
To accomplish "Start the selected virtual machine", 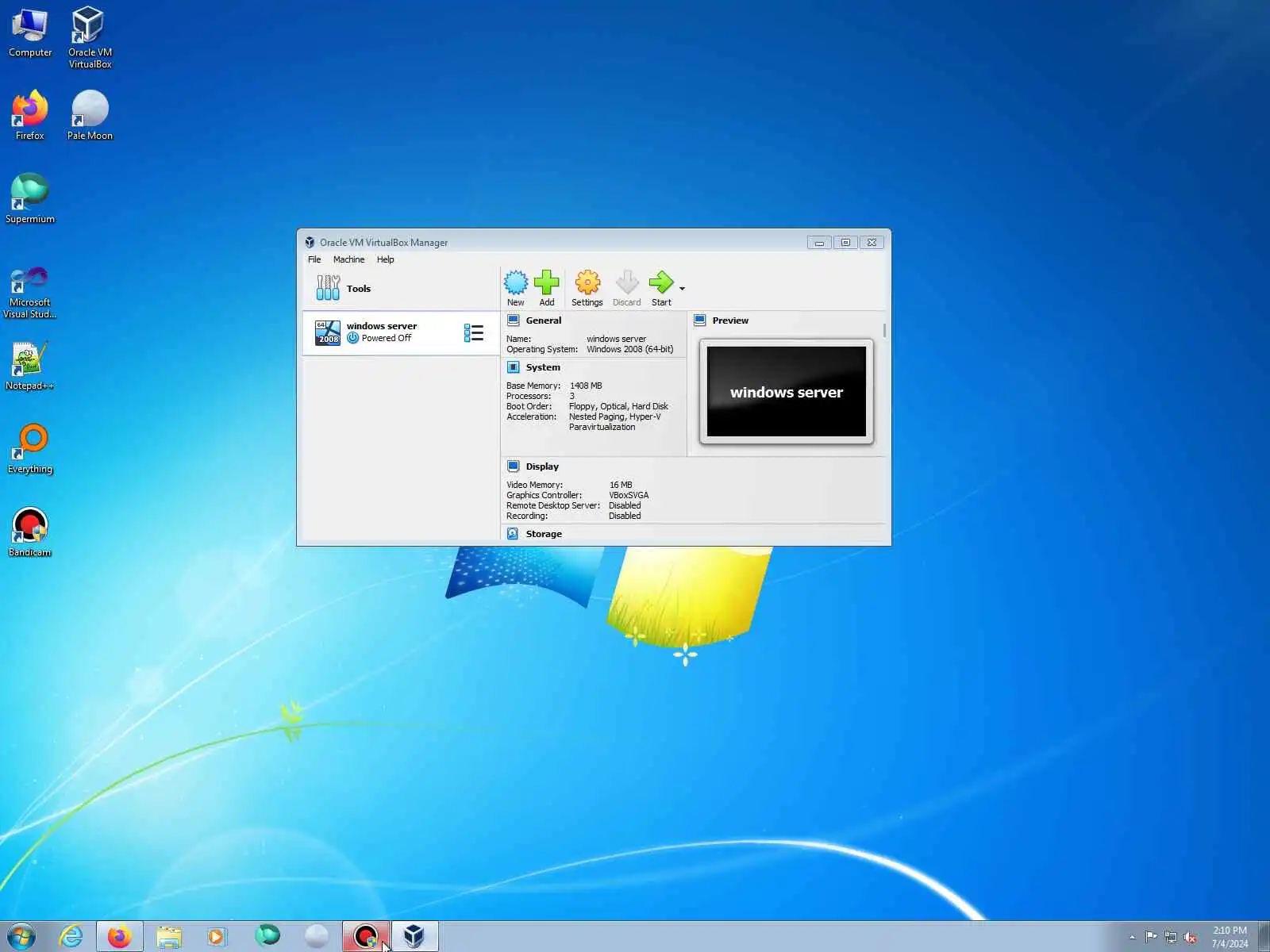I will click(x=661, y=288).
